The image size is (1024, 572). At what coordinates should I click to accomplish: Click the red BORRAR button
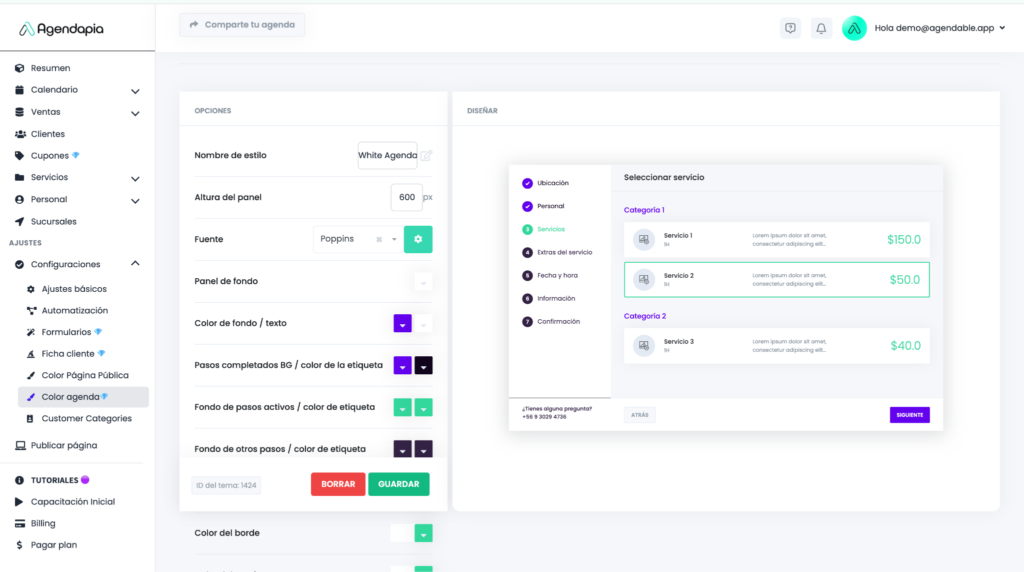tap(338, 484)
